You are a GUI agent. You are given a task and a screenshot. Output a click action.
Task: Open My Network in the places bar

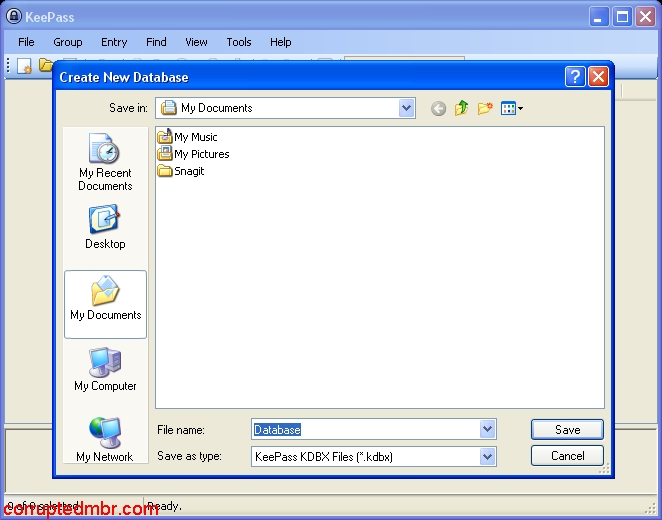105,440
